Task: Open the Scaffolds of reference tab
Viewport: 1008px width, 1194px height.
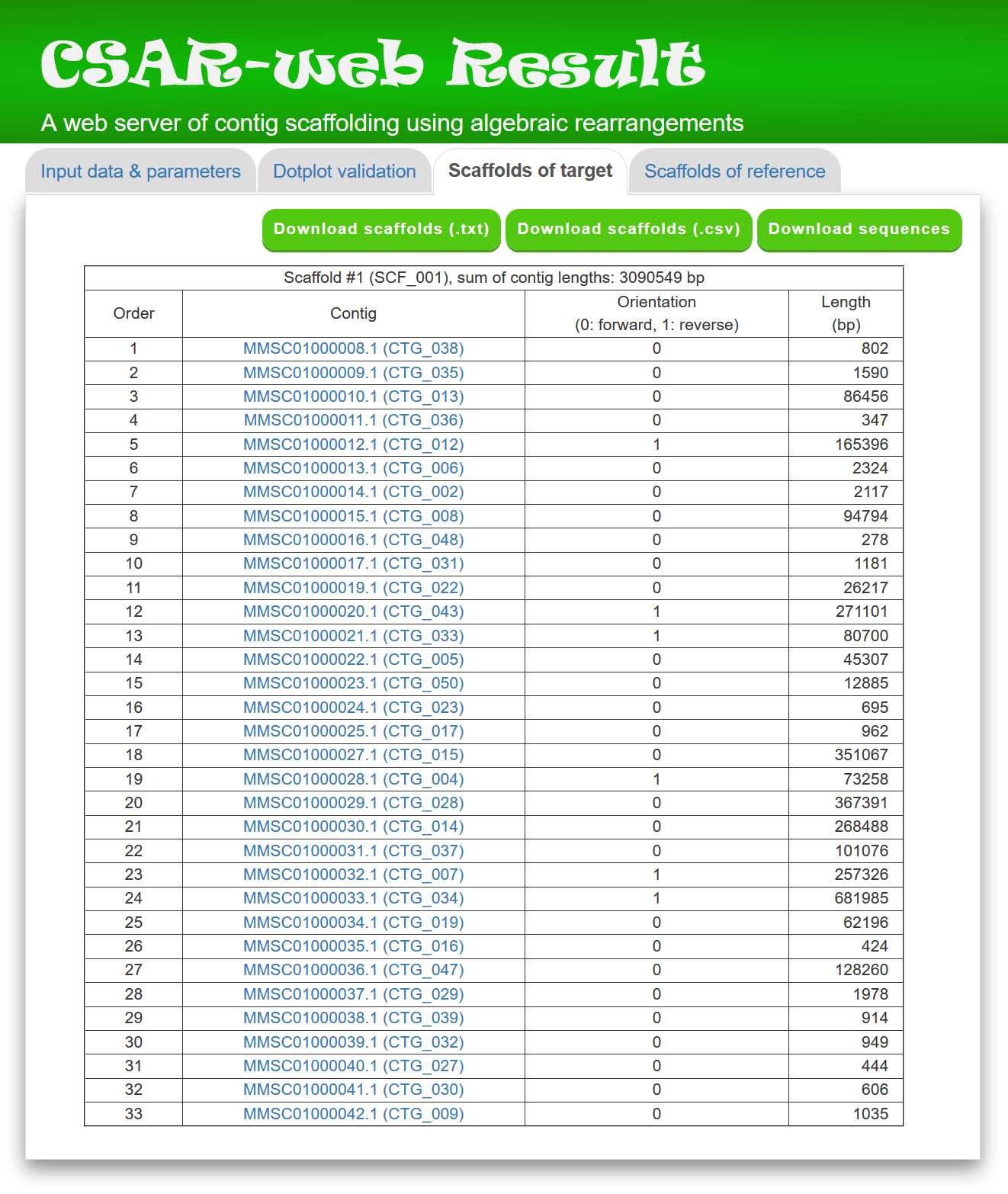Action: coord(734,172)
